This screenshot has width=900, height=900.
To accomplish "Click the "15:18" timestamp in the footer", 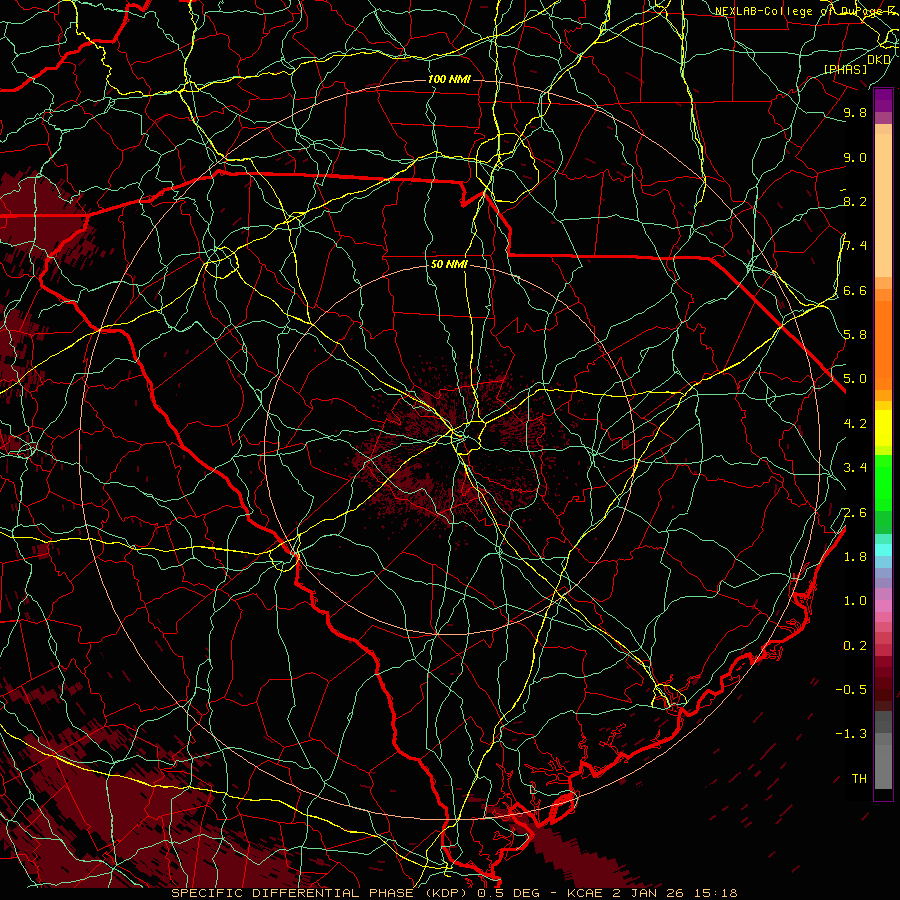I will pyautogui.click(x=715, y=893).
